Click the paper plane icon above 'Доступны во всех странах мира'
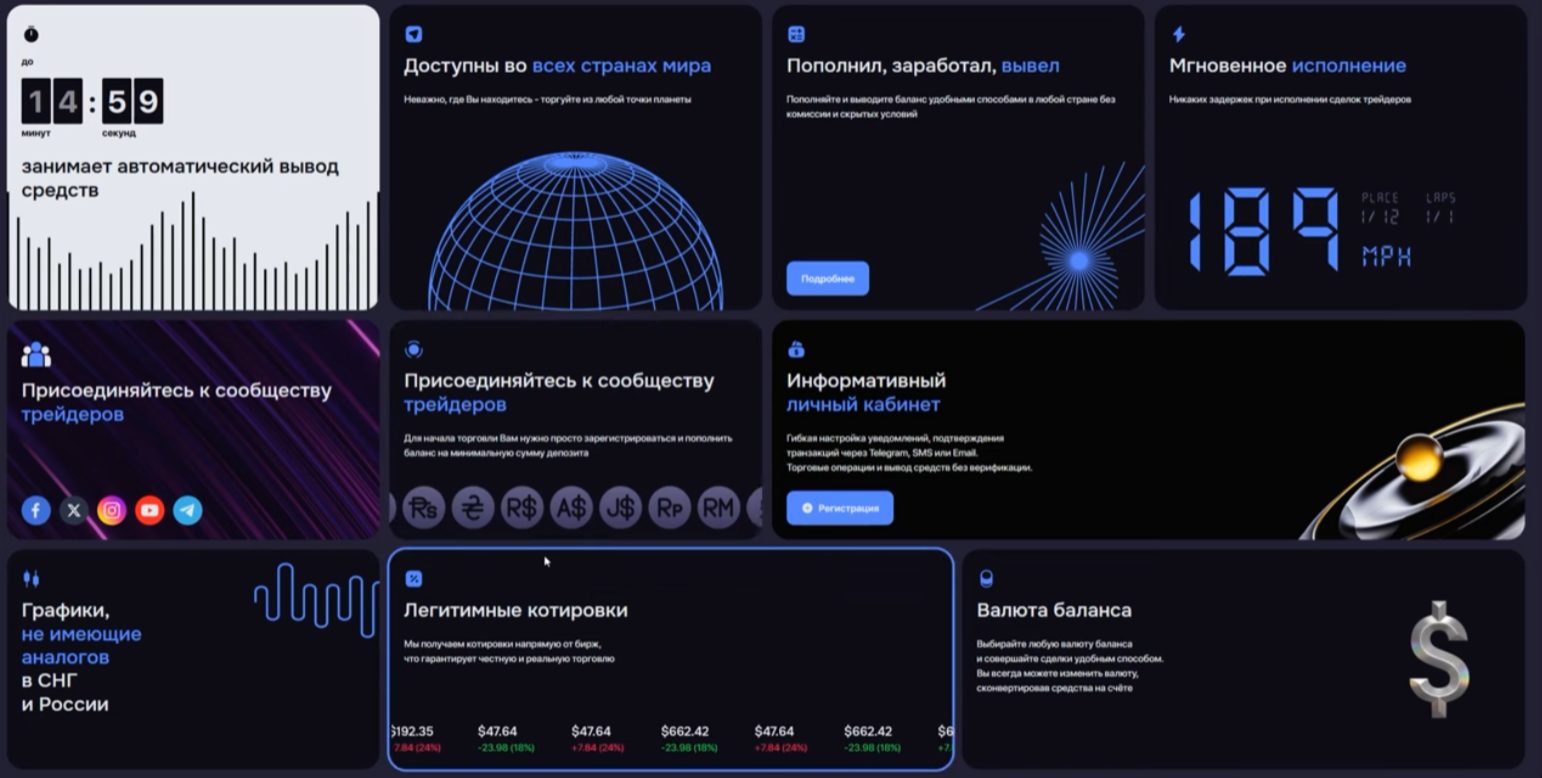 click(x=413, y=34)
